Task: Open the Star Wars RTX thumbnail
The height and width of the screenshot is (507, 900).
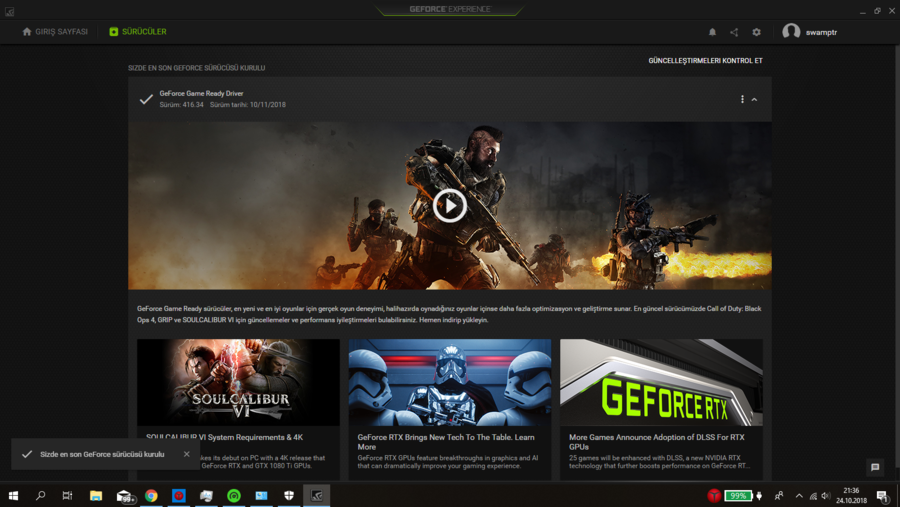Action: pyautogui.click(x=449, y=382)
